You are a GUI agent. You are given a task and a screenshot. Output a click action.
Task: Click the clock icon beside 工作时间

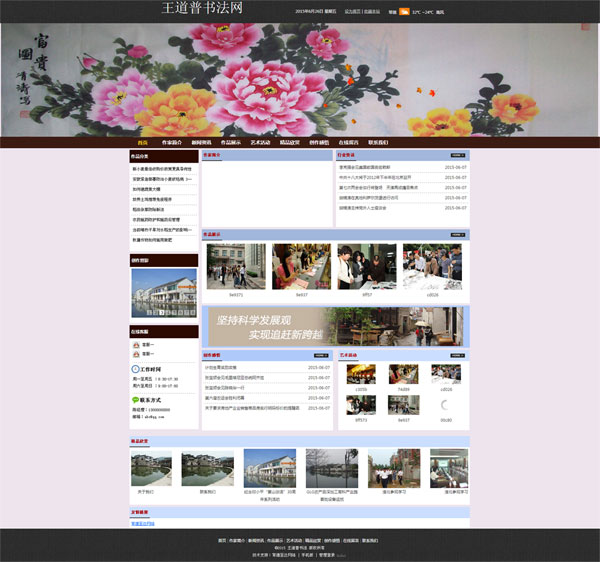135,369
